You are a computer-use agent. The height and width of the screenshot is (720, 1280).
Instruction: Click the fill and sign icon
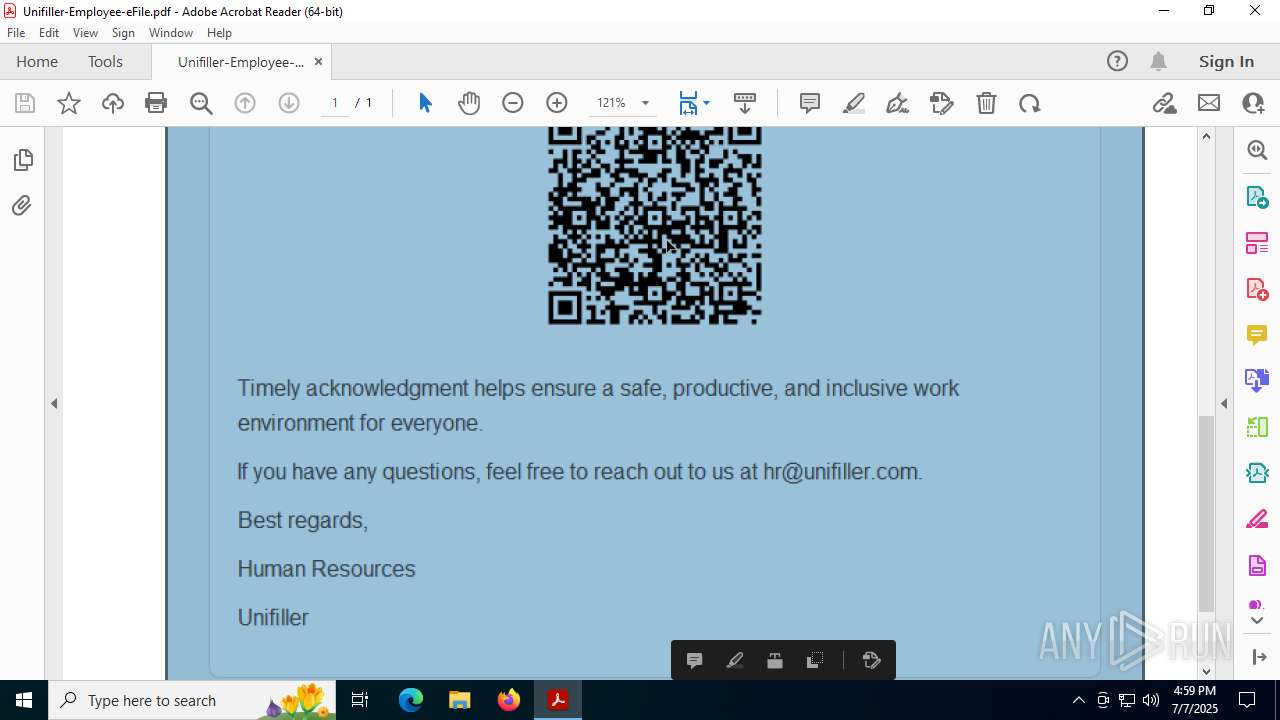coord(942,103)
